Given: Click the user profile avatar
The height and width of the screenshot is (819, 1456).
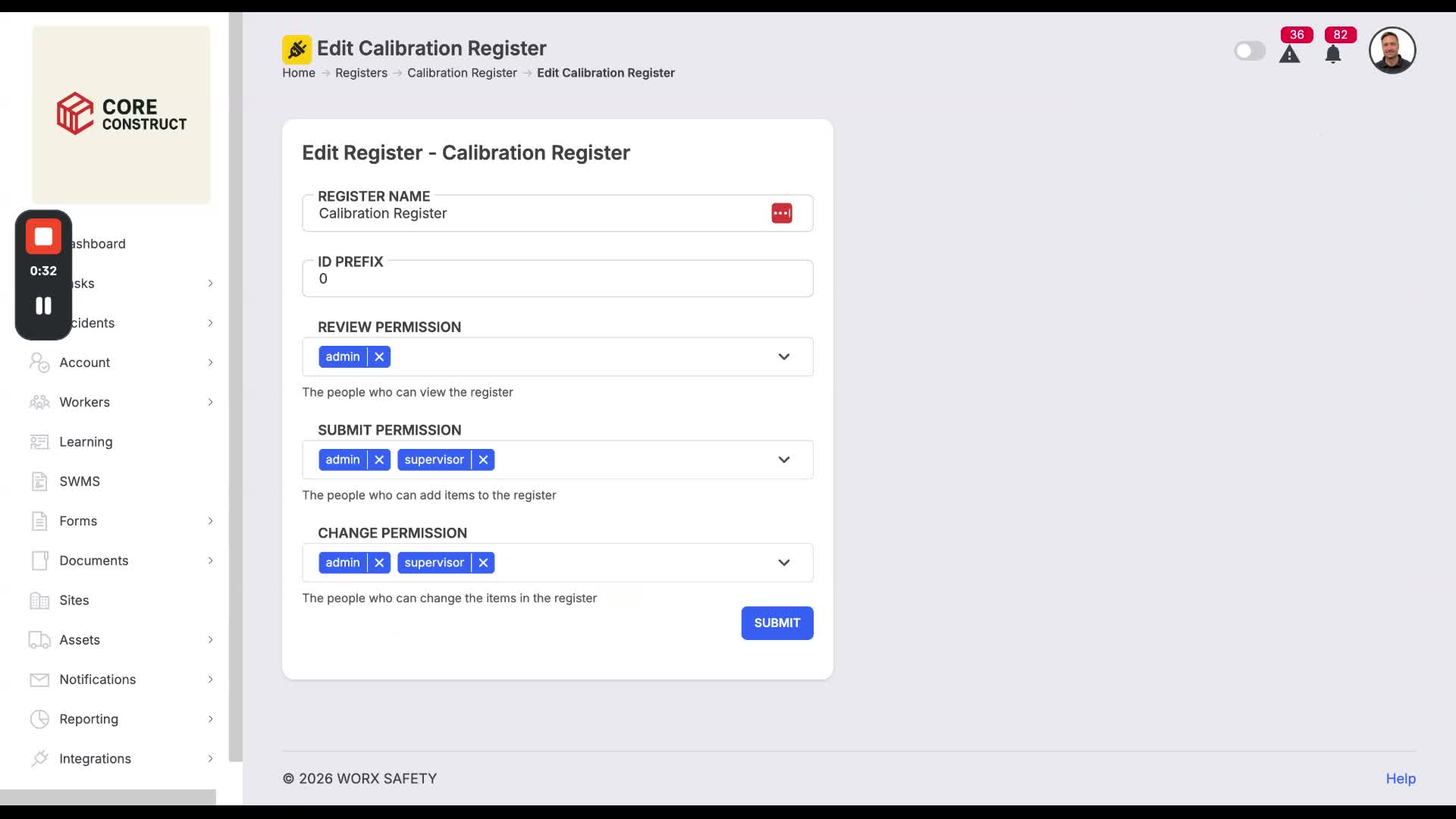Looking at the screenshot, I should click(1392, 51).
